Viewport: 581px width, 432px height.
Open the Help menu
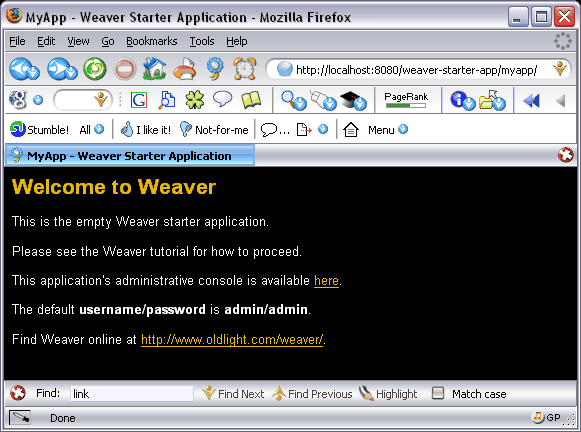[x=237, y=41]
